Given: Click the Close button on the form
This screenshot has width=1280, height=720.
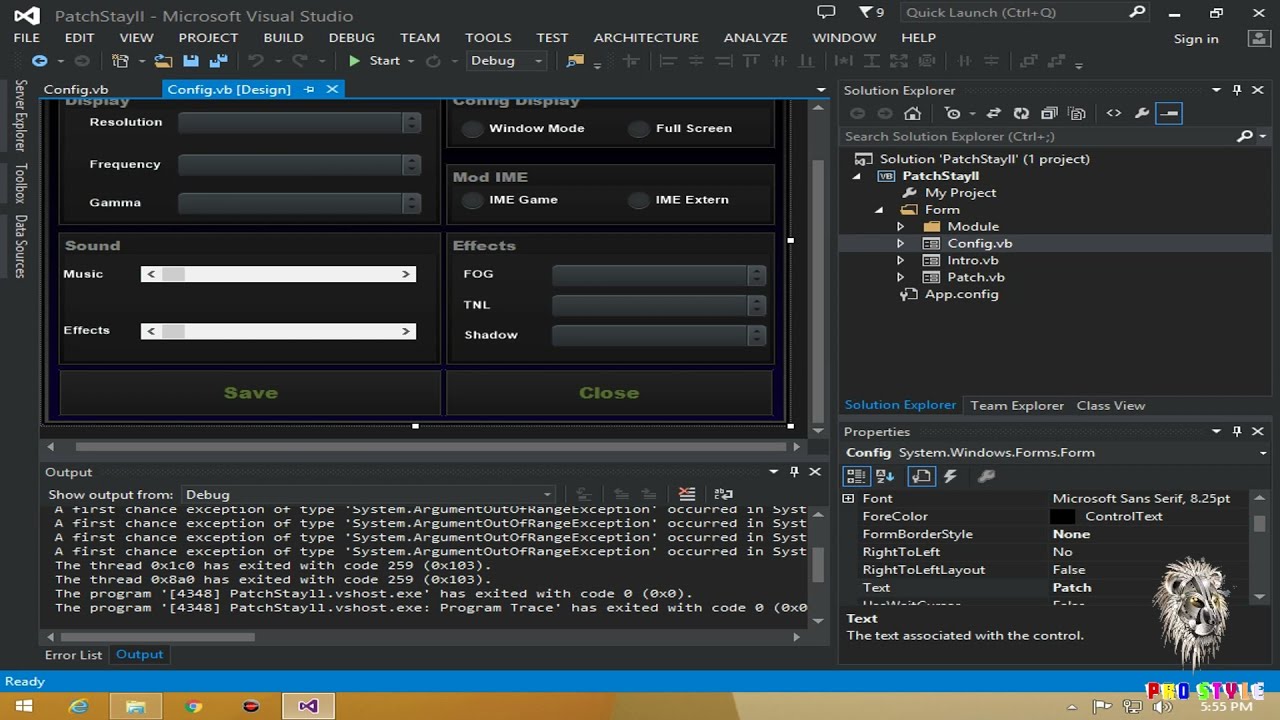Looking at the screenshot, I should coord(609,393).
